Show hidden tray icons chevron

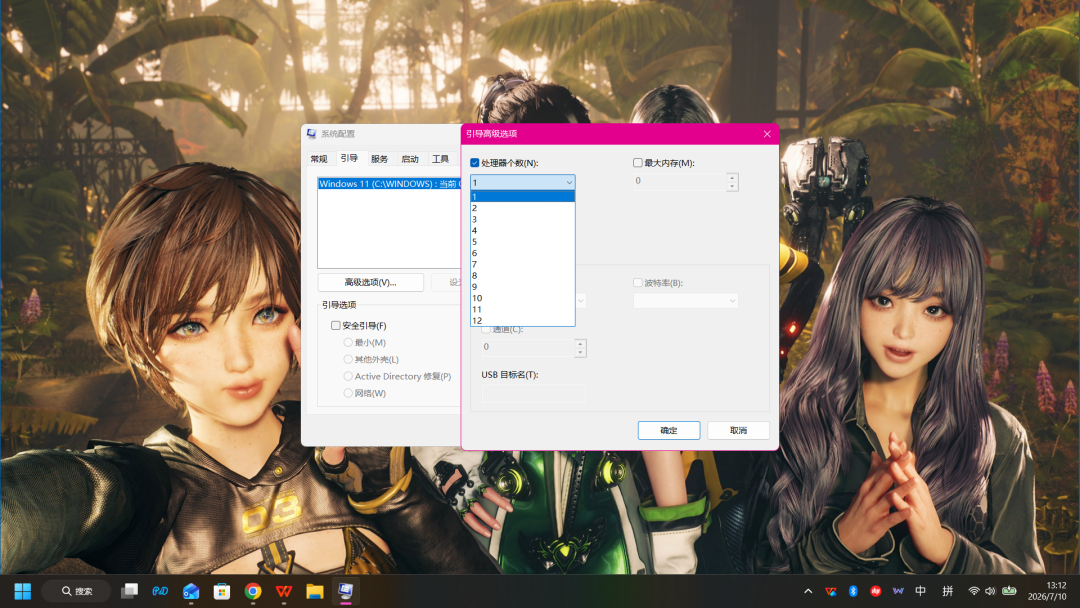coord(808,591)
